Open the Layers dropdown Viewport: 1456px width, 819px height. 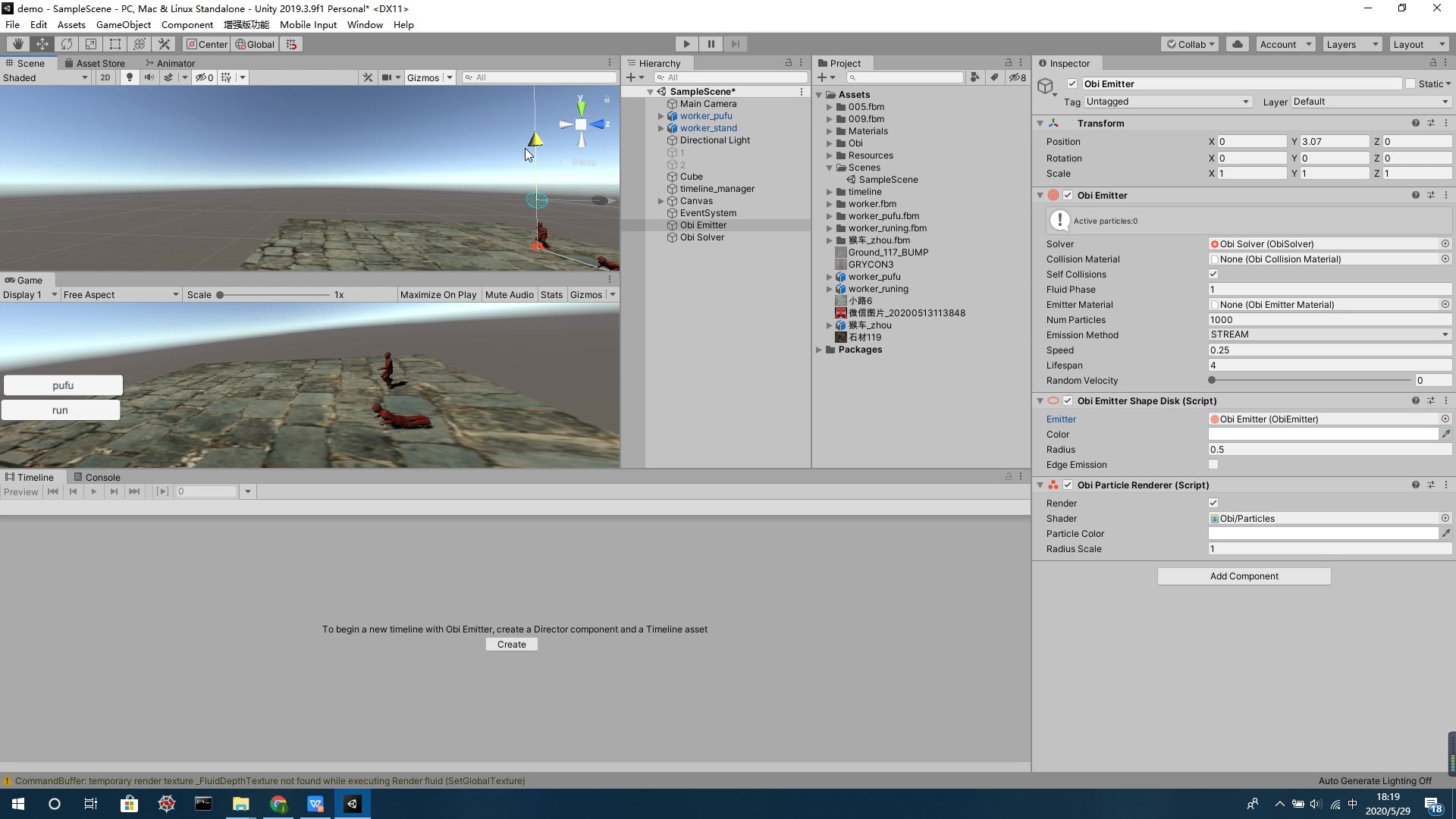pyautogui.click(x=1352, y=44)
